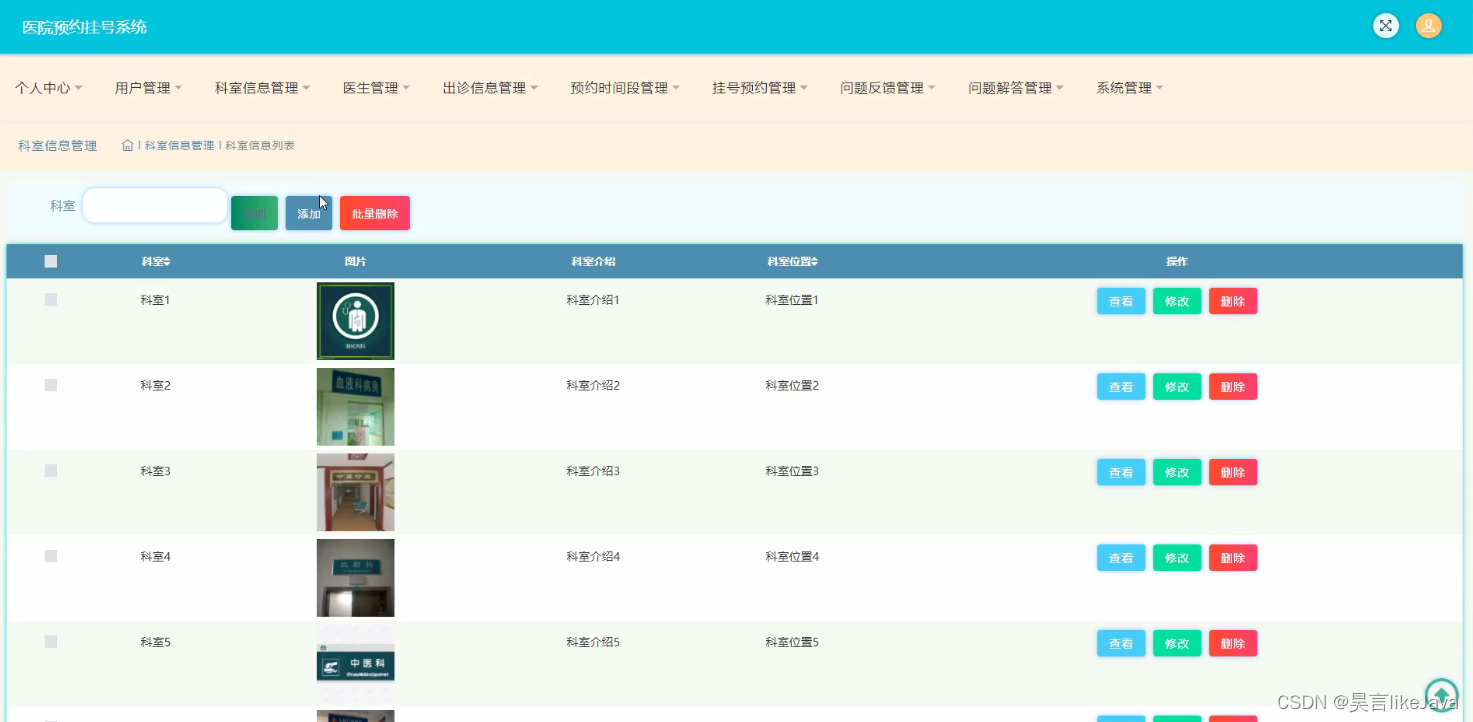The image size is (1473, 722).
Task: Sort by 科室 column arrows
Action: click(167, 262)
